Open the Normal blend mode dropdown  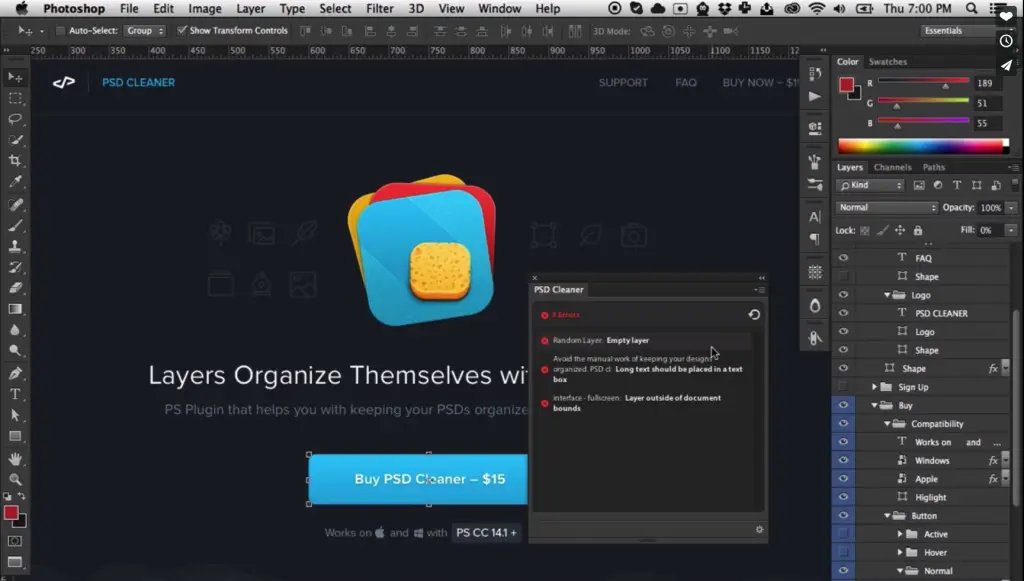pos(887,208)
